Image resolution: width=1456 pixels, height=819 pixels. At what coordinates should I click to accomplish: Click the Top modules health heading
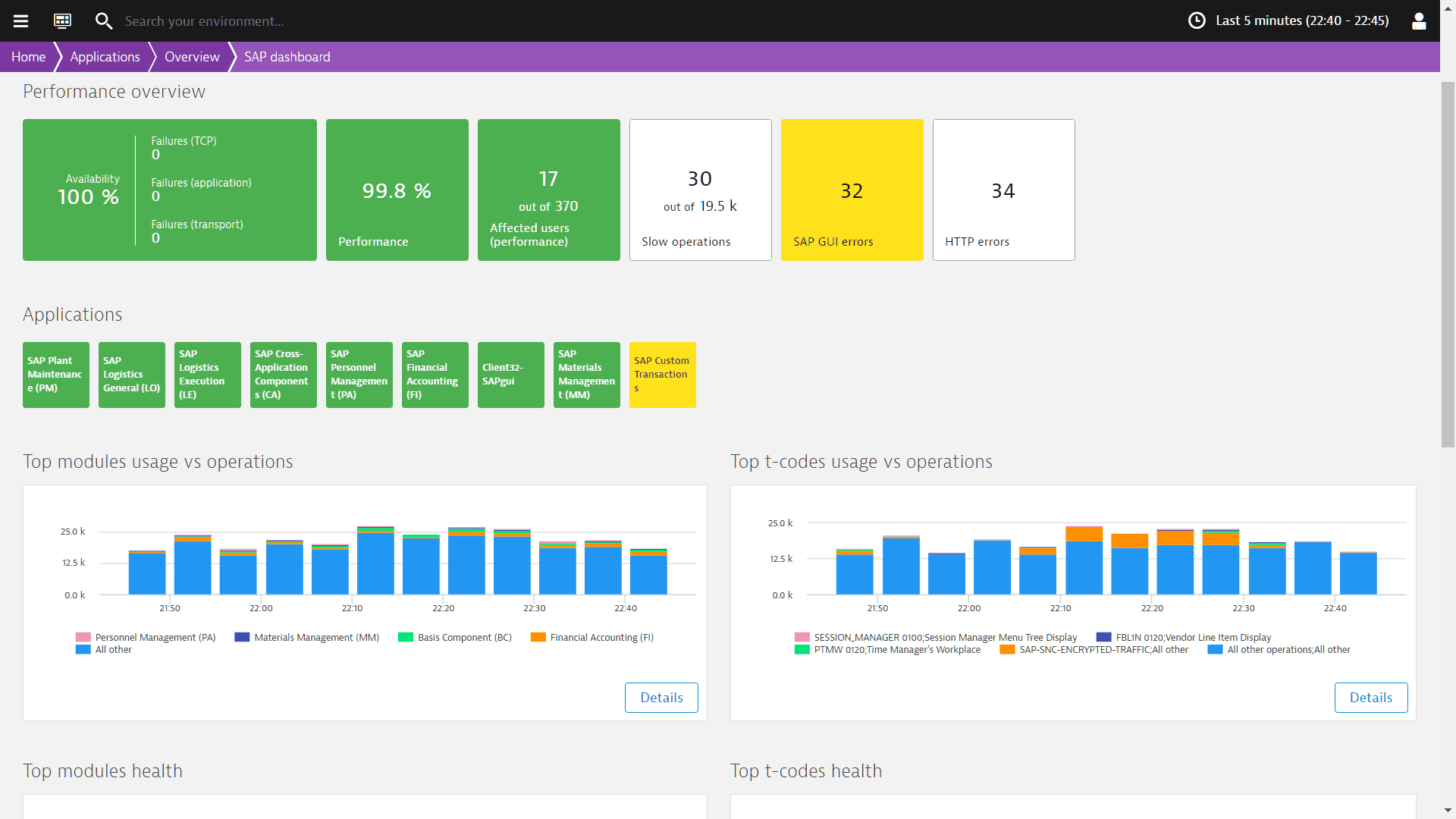[102, 770]
